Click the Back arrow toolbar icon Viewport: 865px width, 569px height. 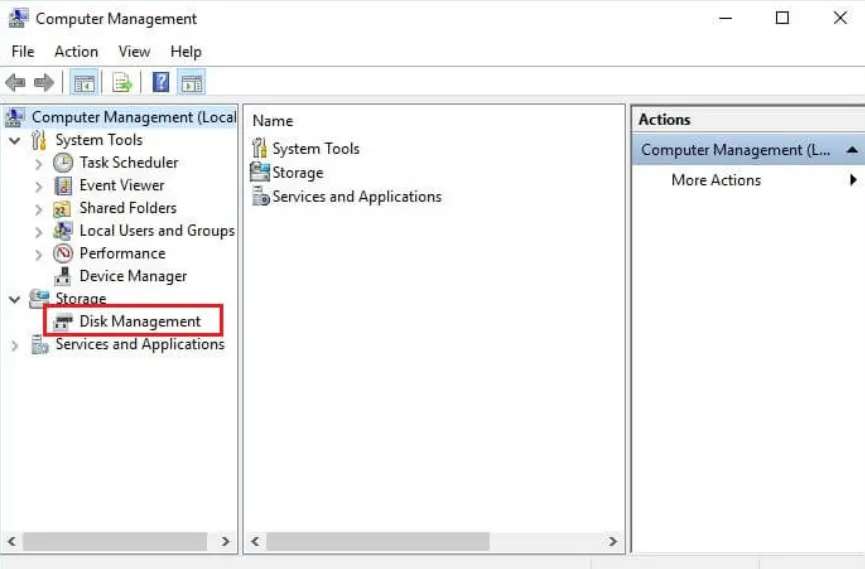coord(15,83)
